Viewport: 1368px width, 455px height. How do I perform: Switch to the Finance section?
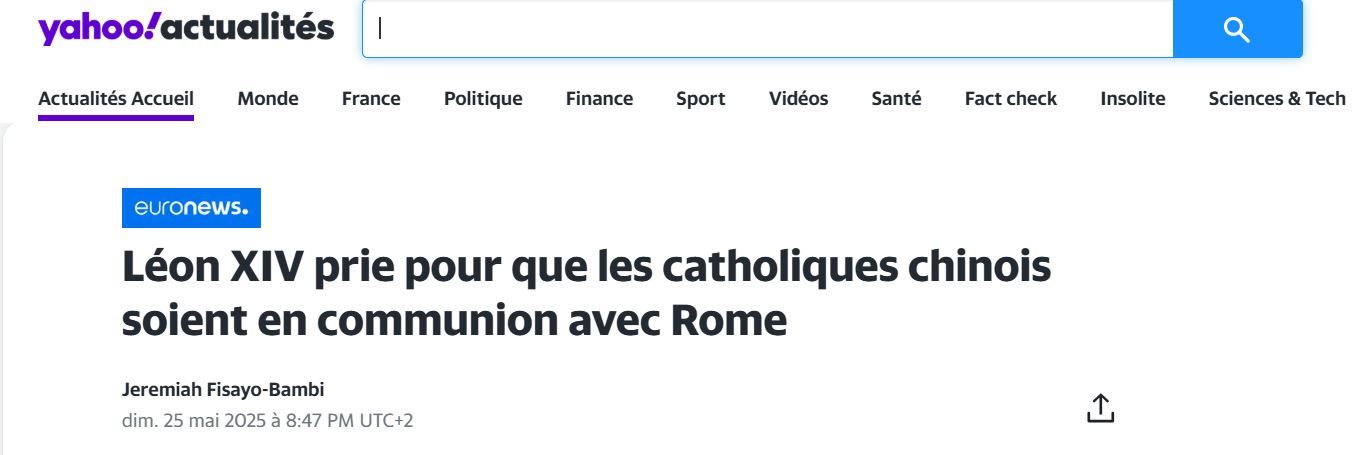(x=599, y=98)
